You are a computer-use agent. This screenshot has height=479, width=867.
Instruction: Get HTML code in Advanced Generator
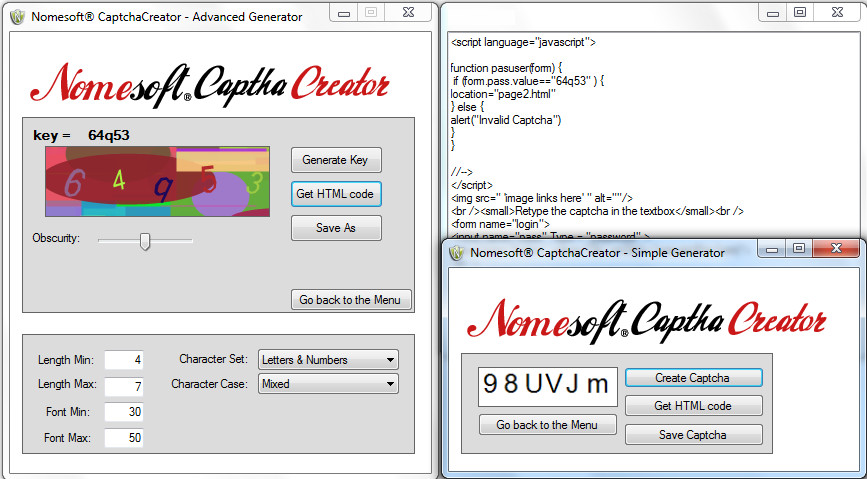(x=336, y=194)
